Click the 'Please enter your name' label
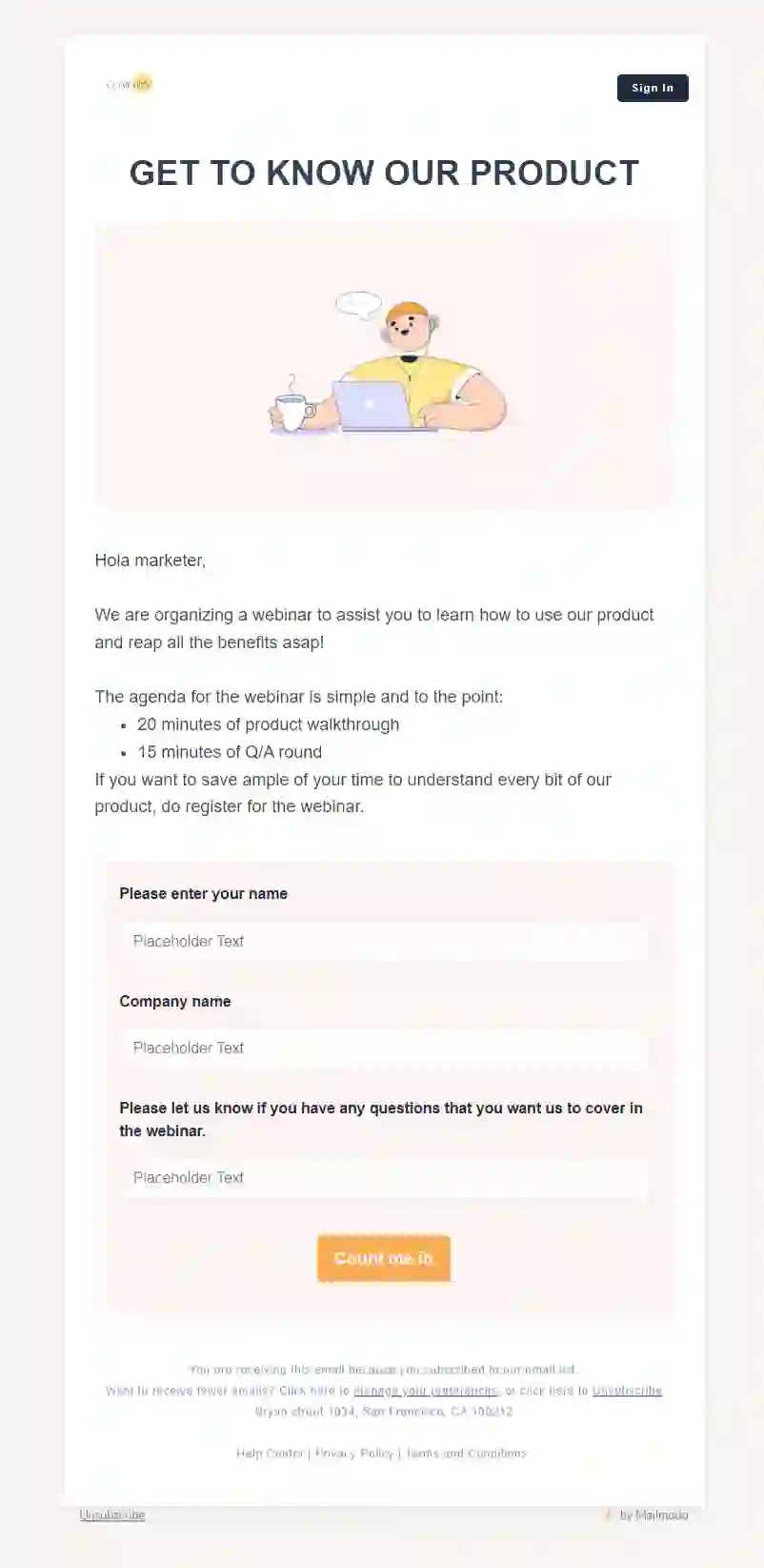Screen dimensions: 764x1568 coord(203,893)
